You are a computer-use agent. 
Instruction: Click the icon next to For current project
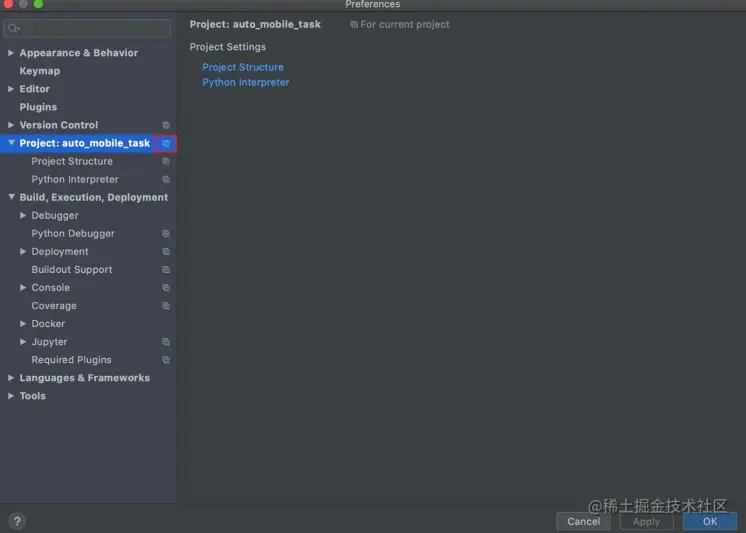(353, 24)
